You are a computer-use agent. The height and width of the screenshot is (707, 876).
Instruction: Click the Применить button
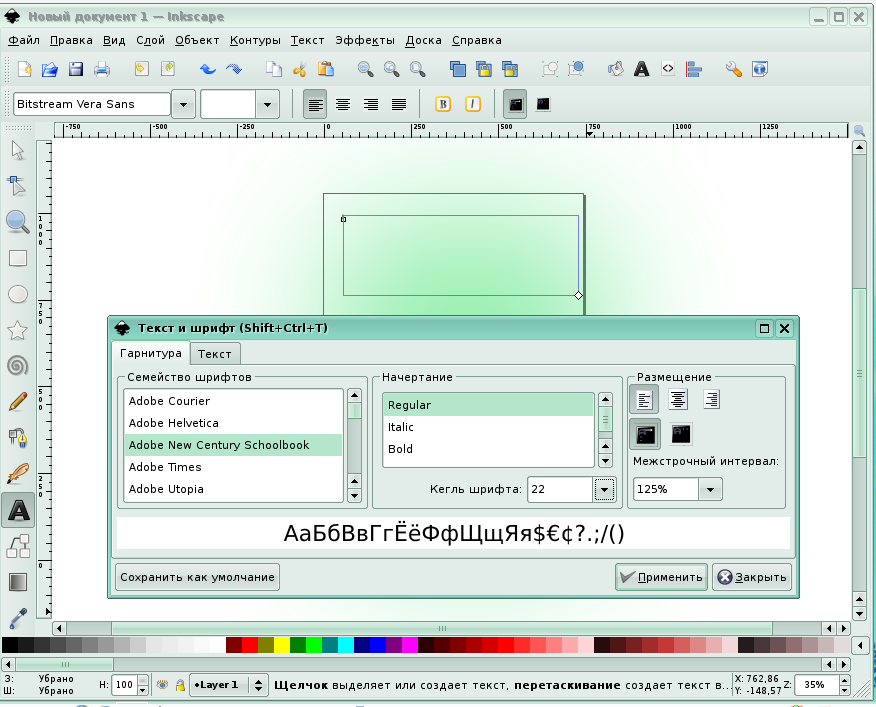[661, 577]
